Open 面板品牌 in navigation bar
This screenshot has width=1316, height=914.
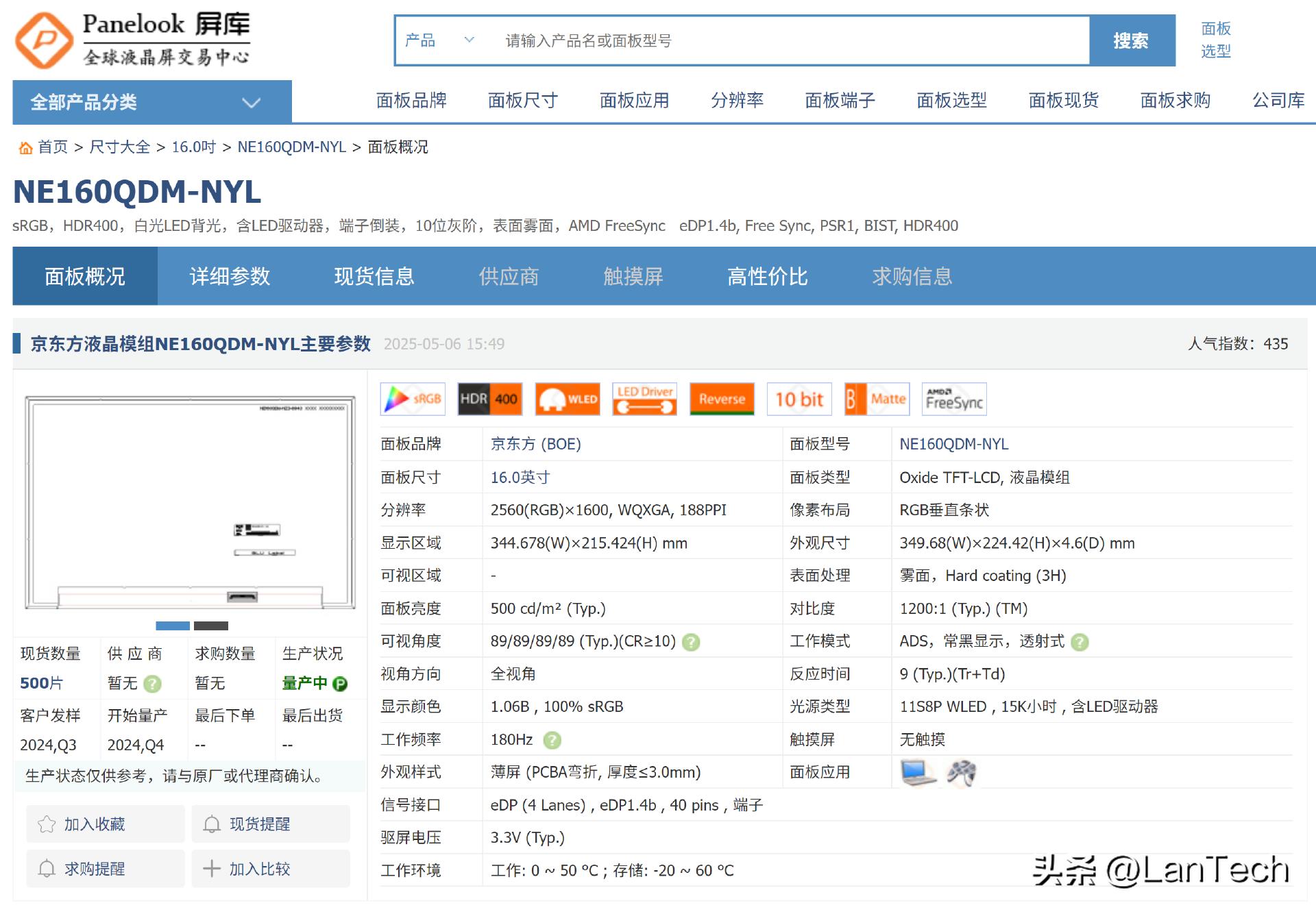[x=411, y=101]
